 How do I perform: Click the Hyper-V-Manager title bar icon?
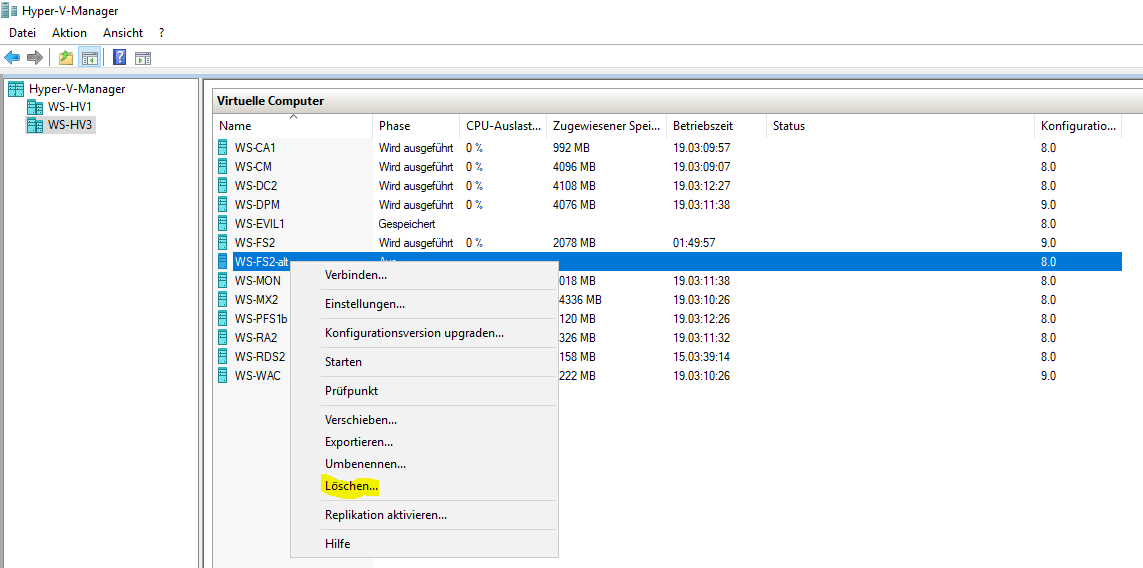coord(9,10)
